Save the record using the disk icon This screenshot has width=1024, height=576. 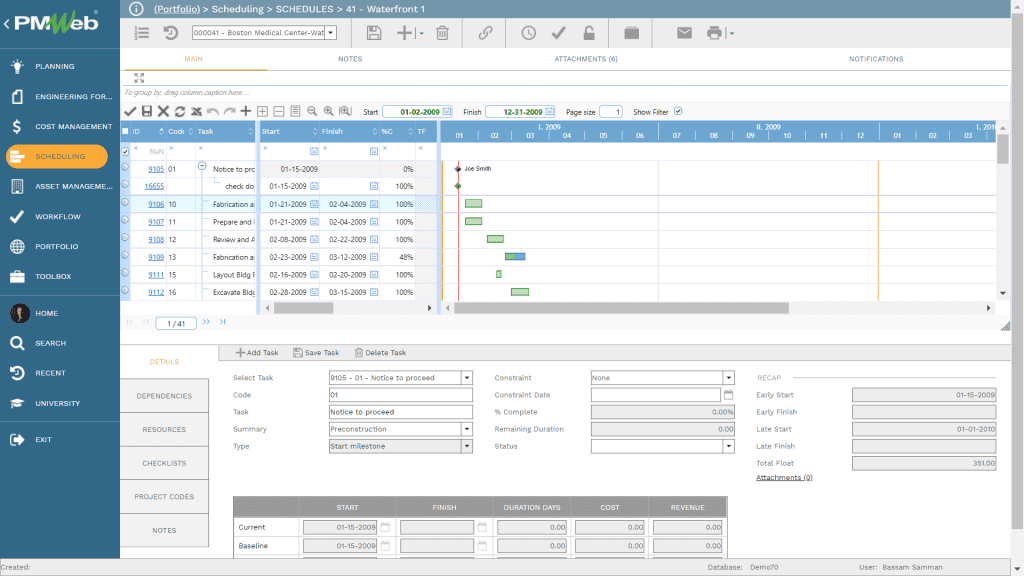(x=374, y=32)
